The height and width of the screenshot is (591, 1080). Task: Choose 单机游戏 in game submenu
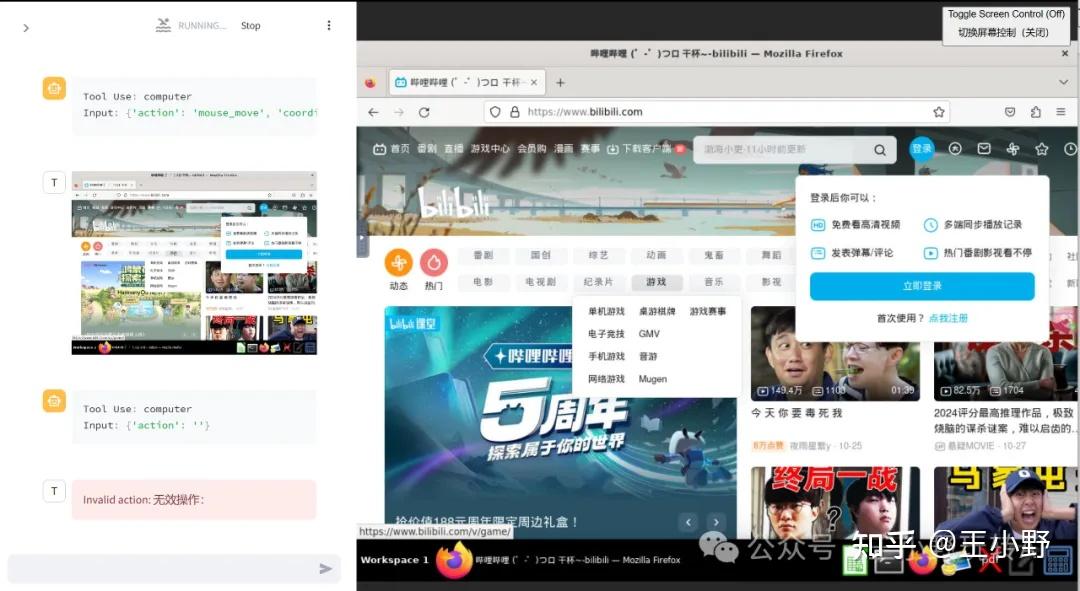[x=606, y=311]
